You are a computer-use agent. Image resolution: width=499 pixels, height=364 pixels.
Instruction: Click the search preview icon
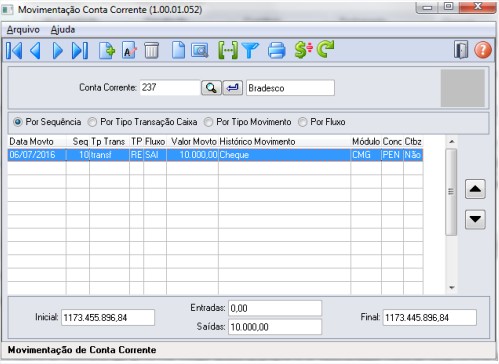200,51
